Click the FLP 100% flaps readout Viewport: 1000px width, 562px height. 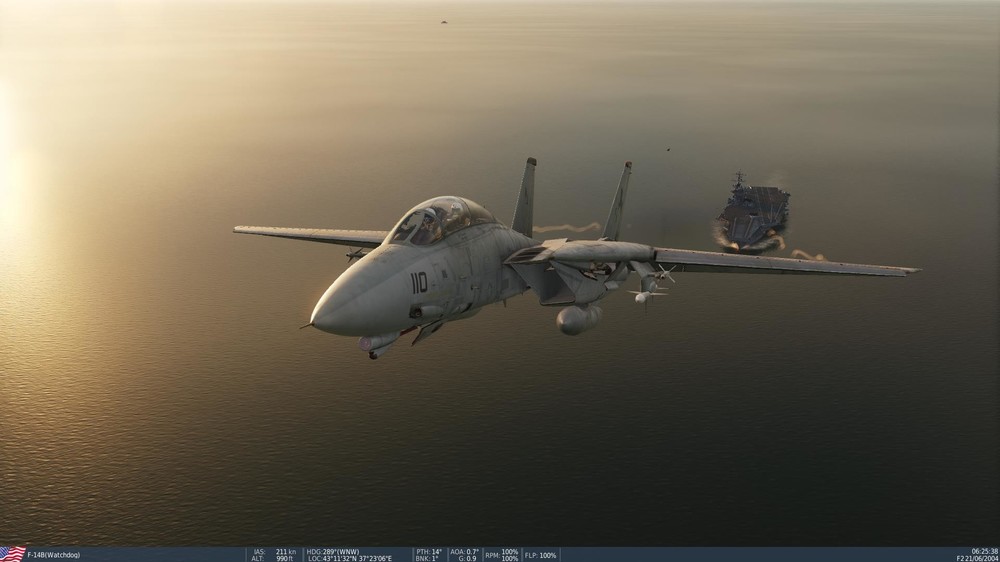[540, 555]
